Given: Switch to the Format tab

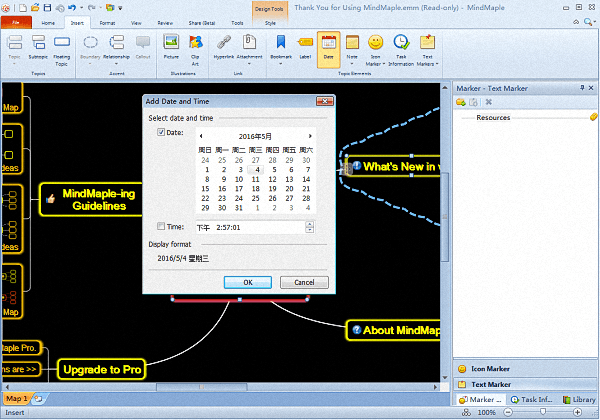Looking at the screenshot, I should pos(107,23).
